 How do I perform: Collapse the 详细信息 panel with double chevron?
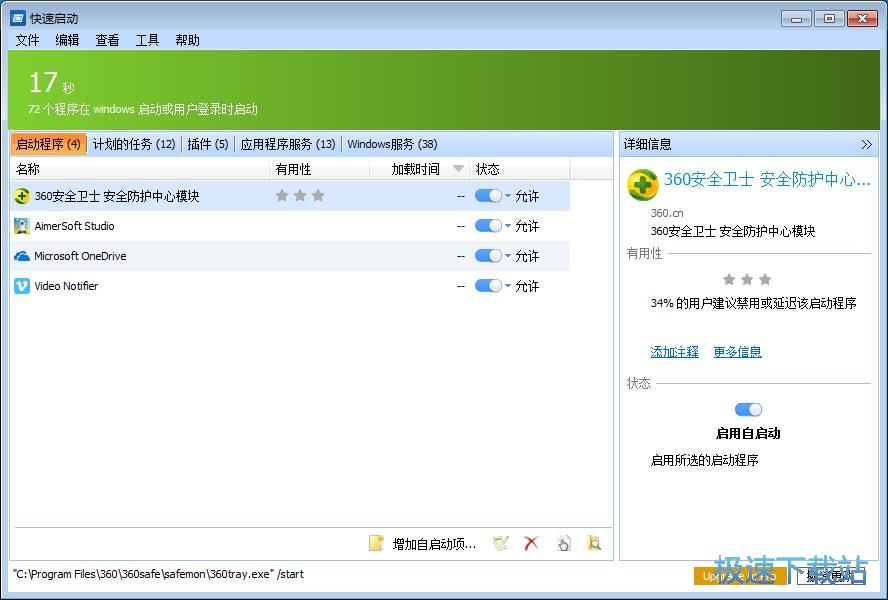(866, 144)
